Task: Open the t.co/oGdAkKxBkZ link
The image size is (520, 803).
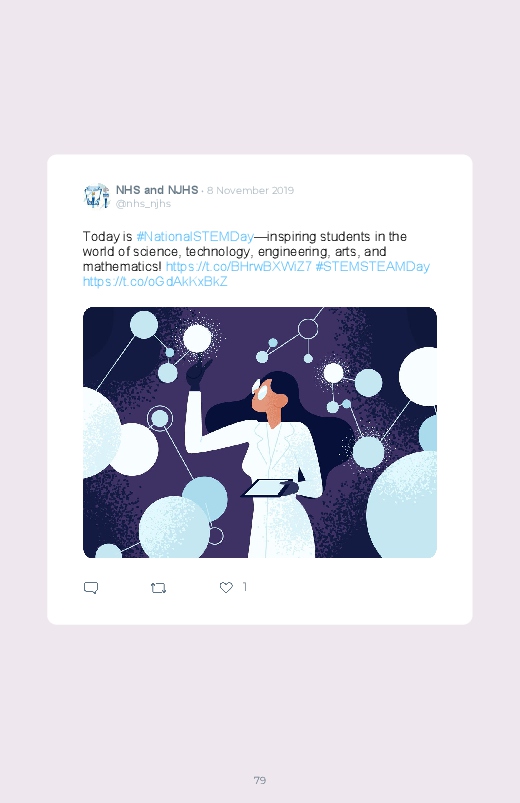Action: (155, 282)
